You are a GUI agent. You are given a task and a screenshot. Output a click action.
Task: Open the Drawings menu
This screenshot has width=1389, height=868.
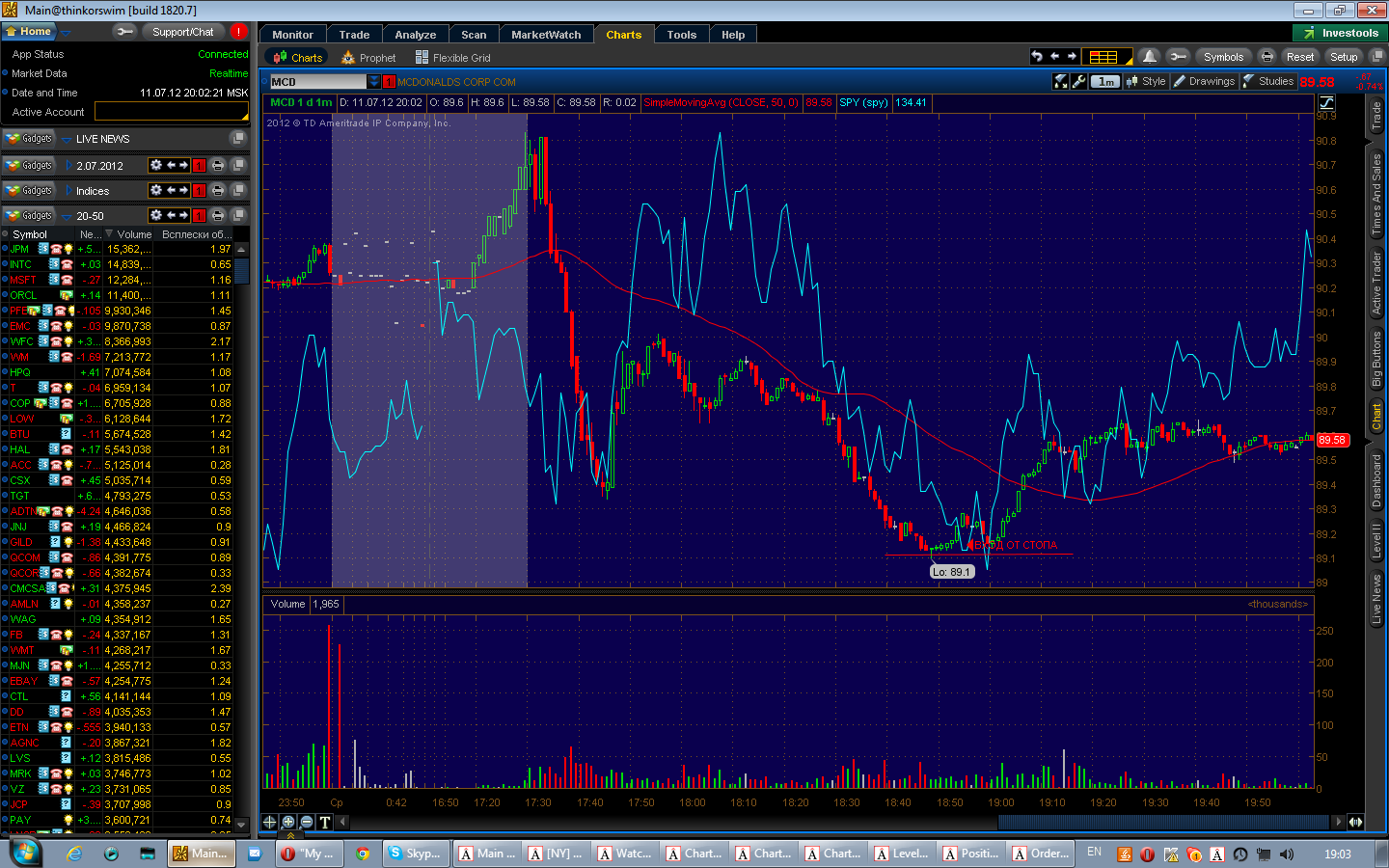tap(1204, 82)
